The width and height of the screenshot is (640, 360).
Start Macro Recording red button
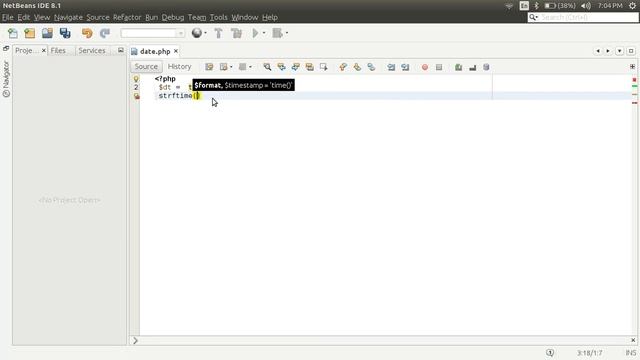coord(425,67)
